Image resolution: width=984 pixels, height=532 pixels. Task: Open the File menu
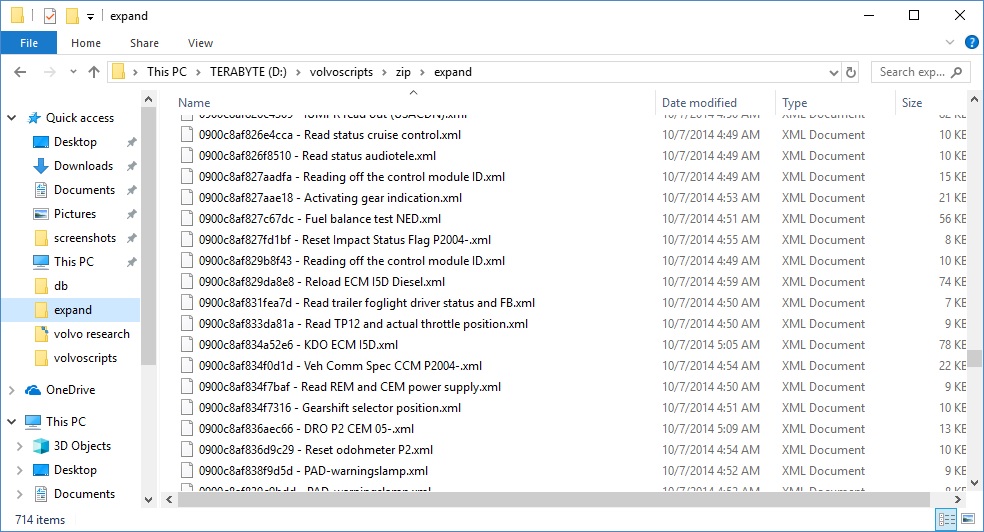tap(29, 43)
